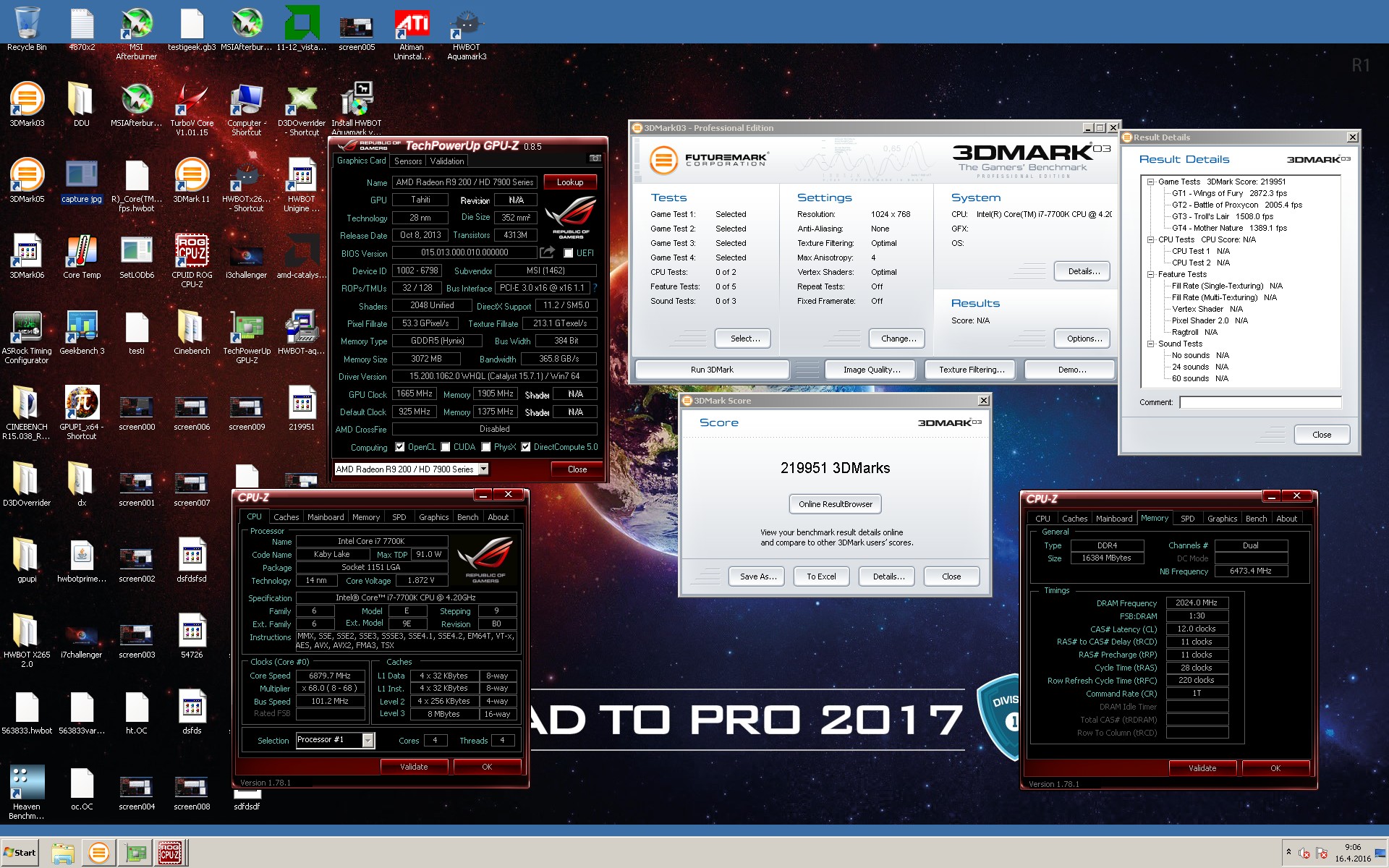This screenshot has width=1389, height=868.
Task: Show hidden system tray icons
Action: click(x=1288, y=852)
